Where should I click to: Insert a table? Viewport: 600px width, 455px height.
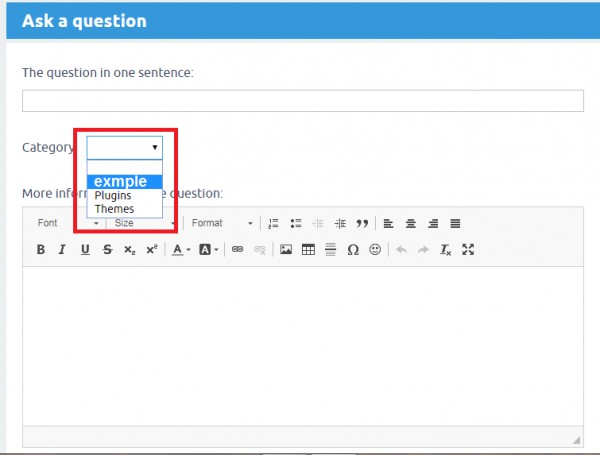[x=308, y=249]
